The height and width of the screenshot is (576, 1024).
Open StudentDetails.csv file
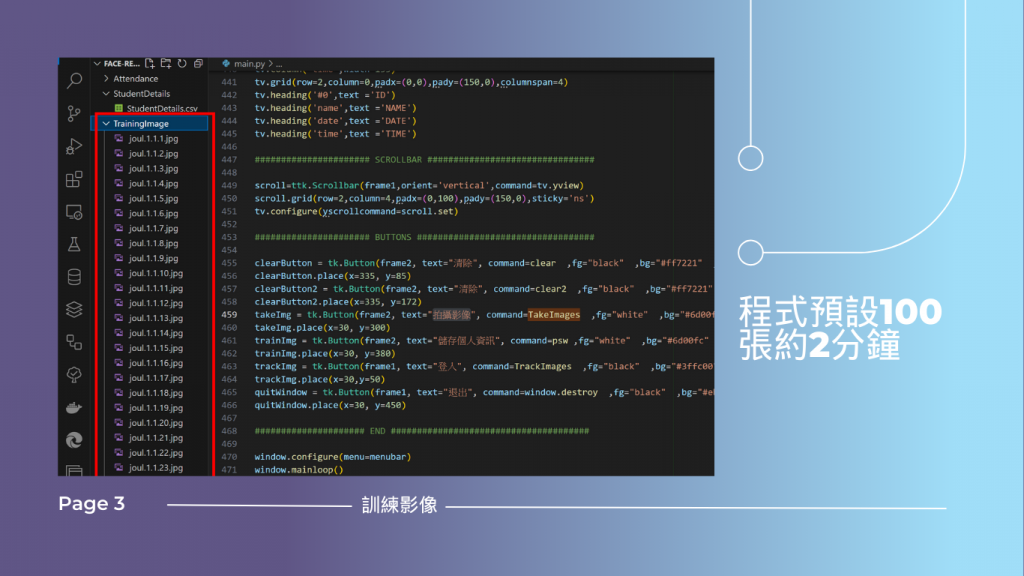(162, 108)
